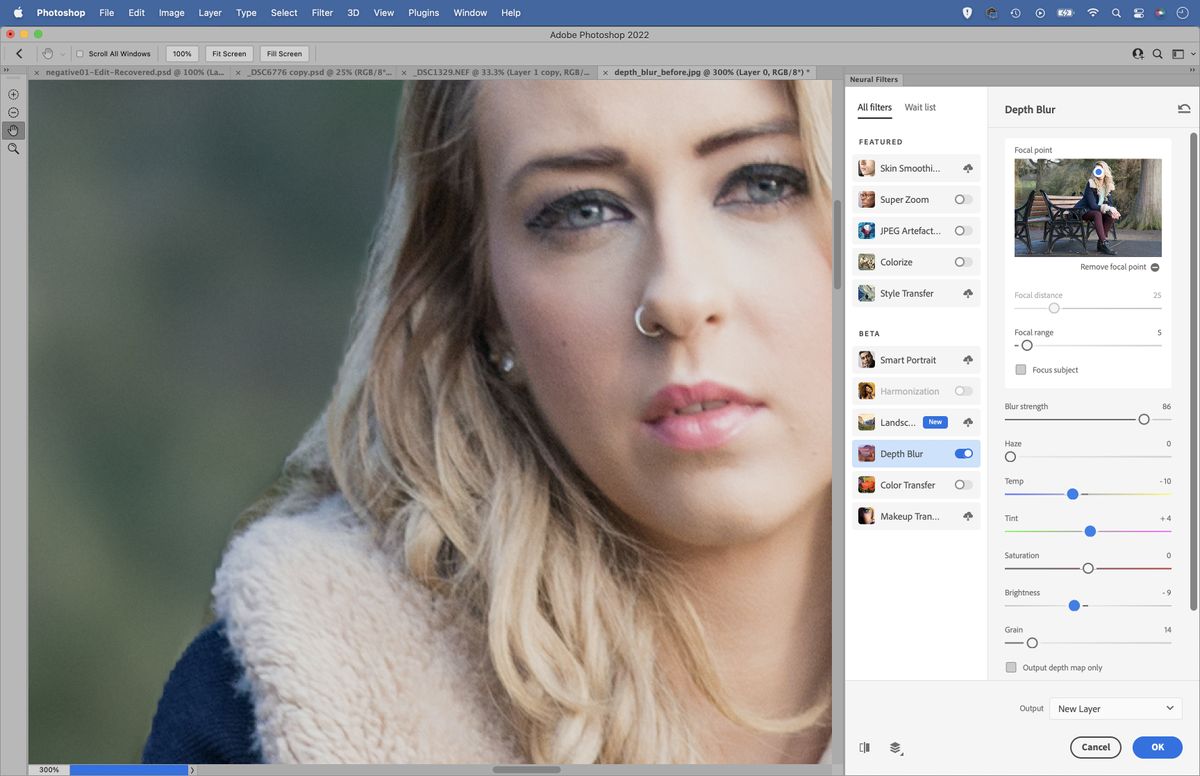The height and width of the screenshot is (776, 1200).
Task: Switch to the Wait list tab
Action: pyautogui.click(x=919, y=107)
